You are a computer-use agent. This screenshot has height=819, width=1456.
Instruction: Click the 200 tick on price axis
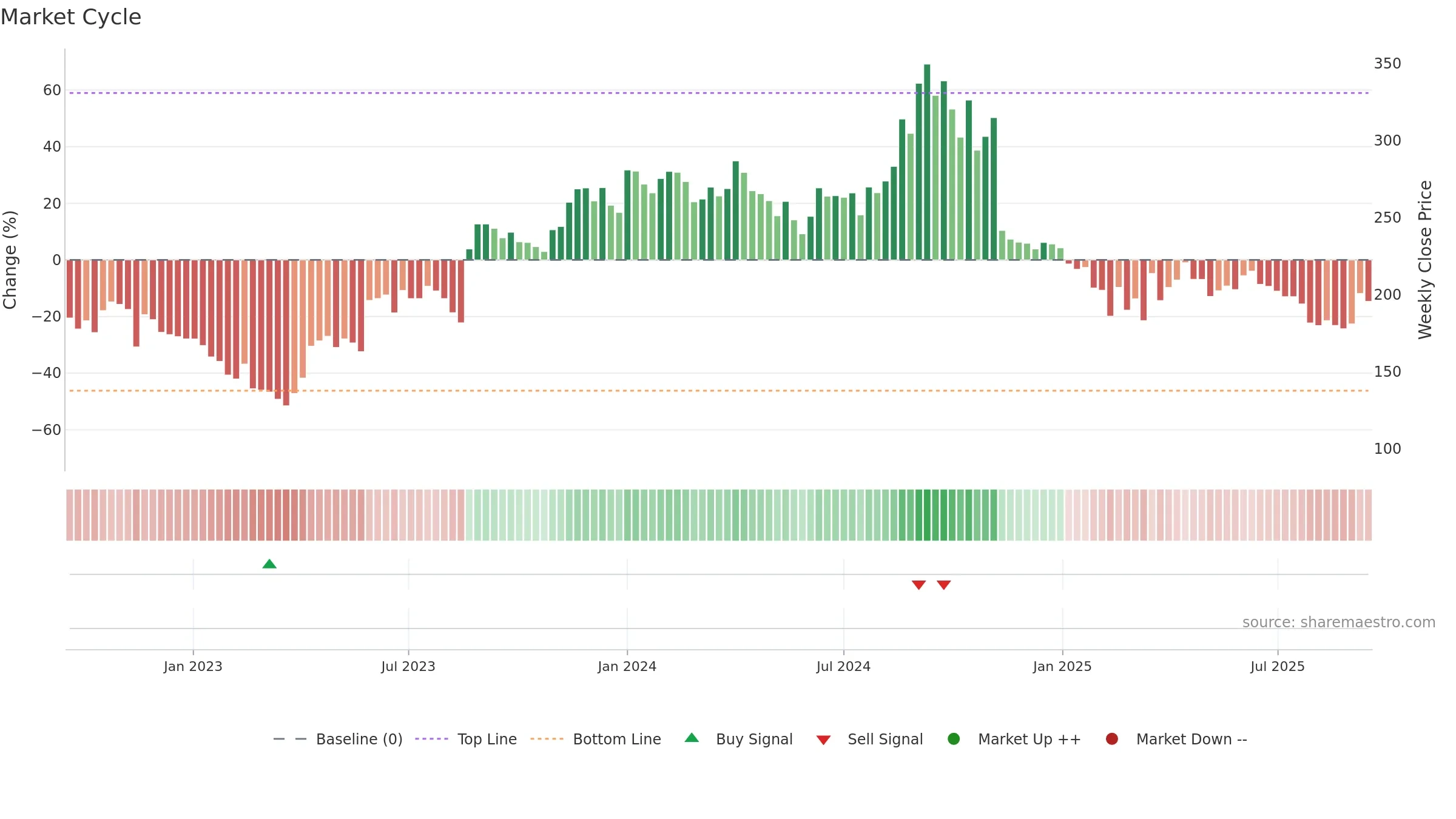pos(1387,295)
